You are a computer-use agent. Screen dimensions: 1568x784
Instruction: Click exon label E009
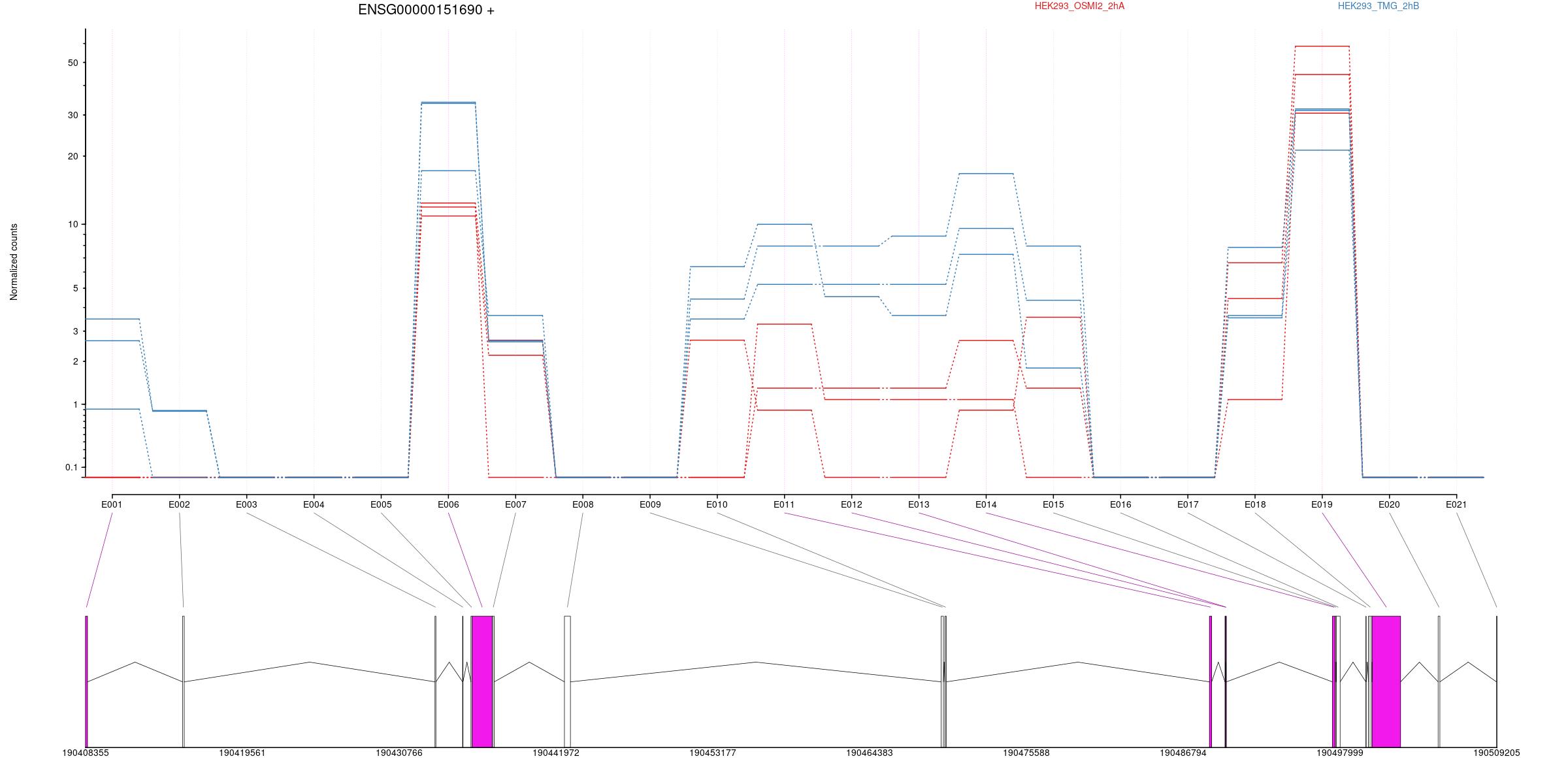pos(650,504)
